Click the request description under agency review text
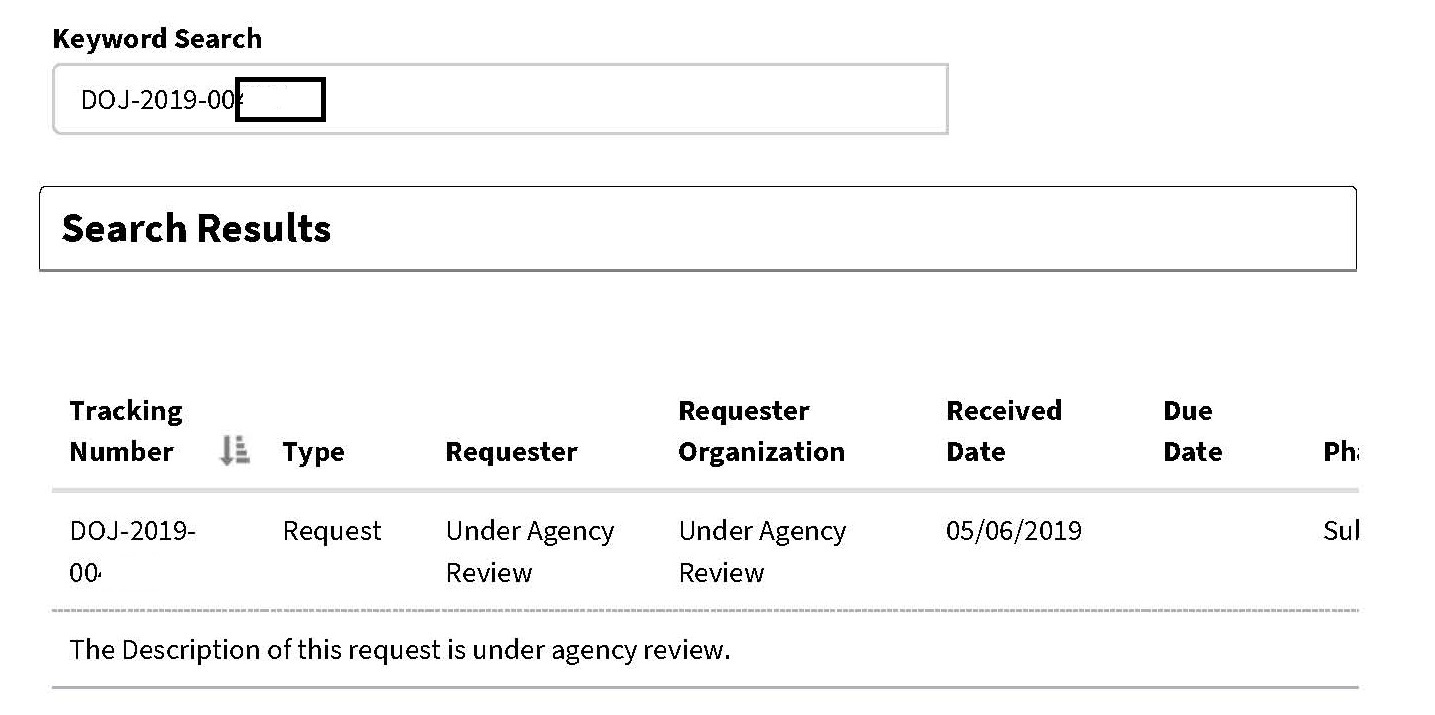1435x715 pixels. pos(400,650)
